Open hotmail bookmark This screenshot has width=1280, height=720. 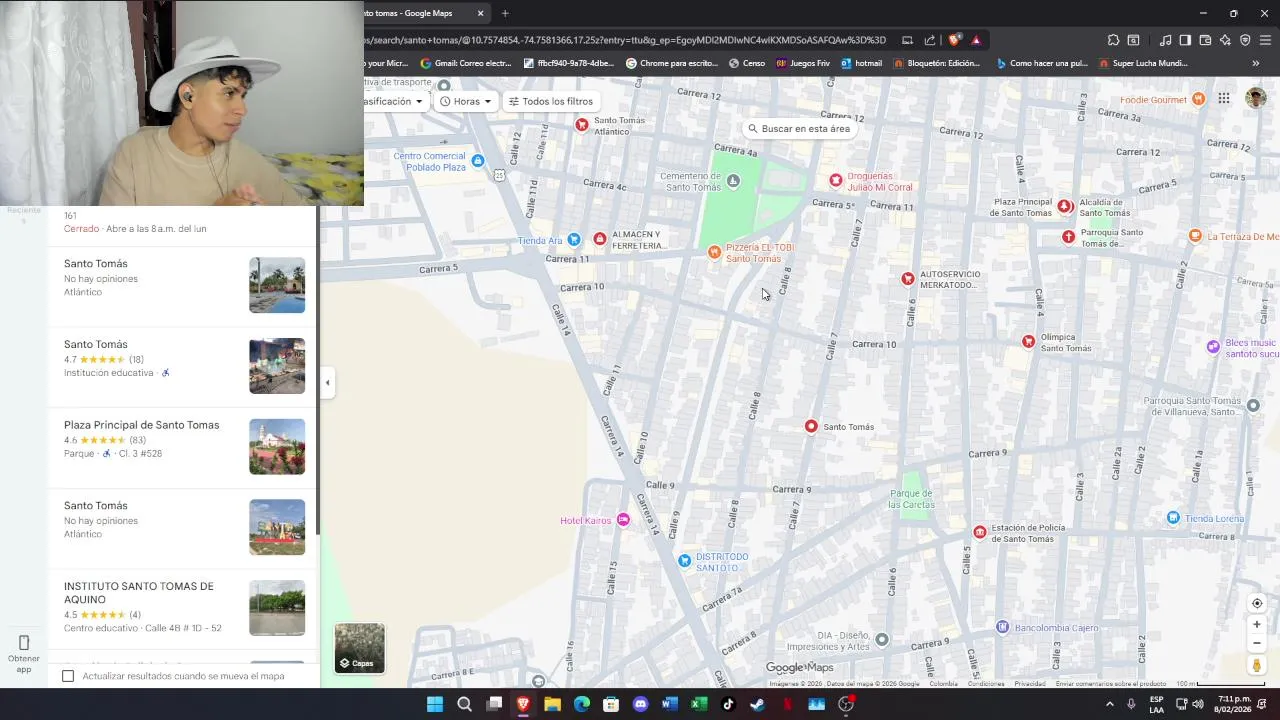click(x=861, y=63)
